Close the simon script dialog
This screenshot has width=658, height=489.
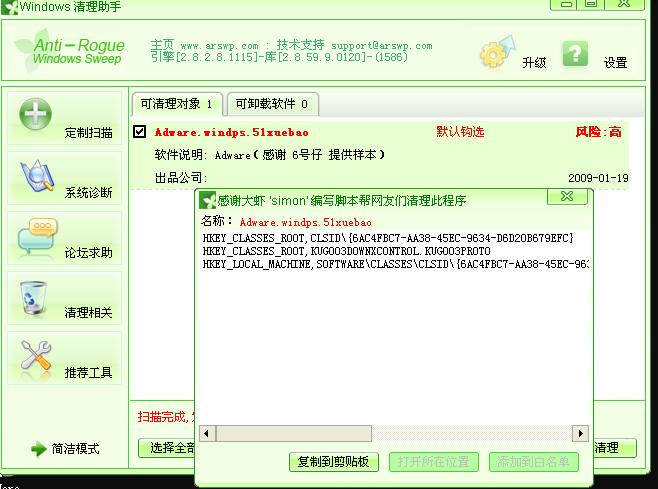click(567, 196)
